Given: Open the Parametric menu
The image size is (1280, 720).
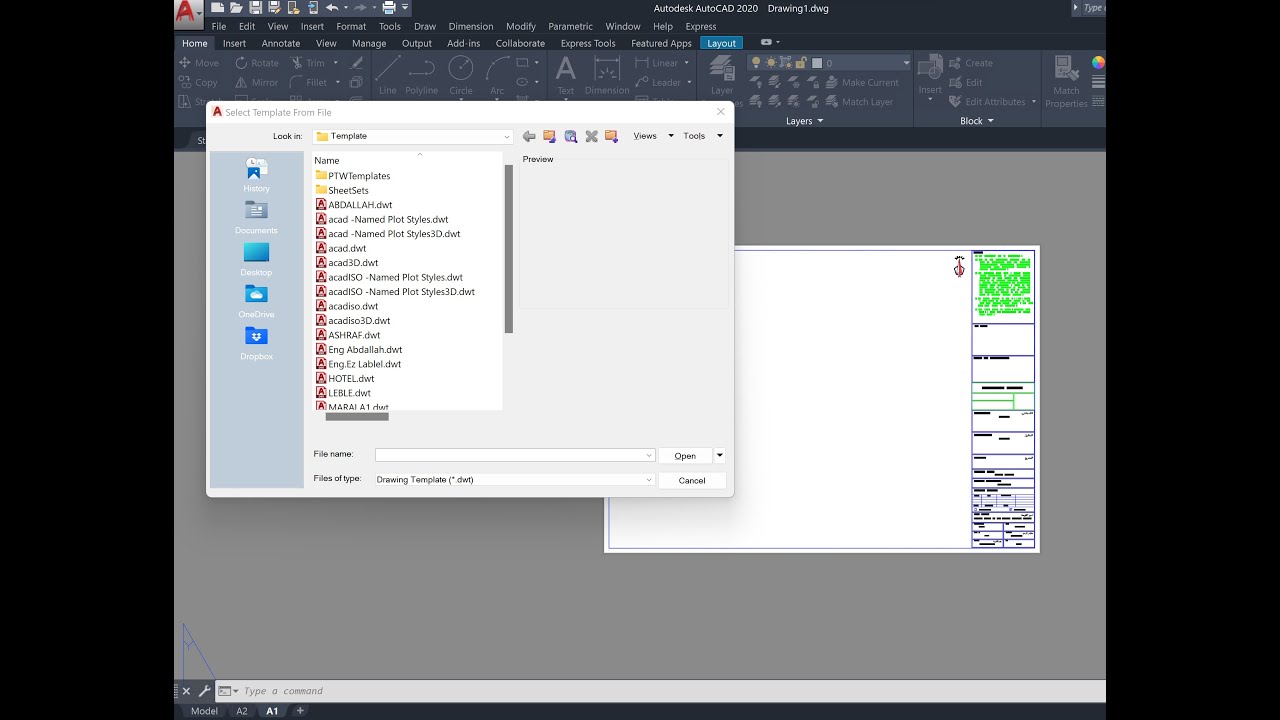Looking at the screenshot, I should click(570, 27).
